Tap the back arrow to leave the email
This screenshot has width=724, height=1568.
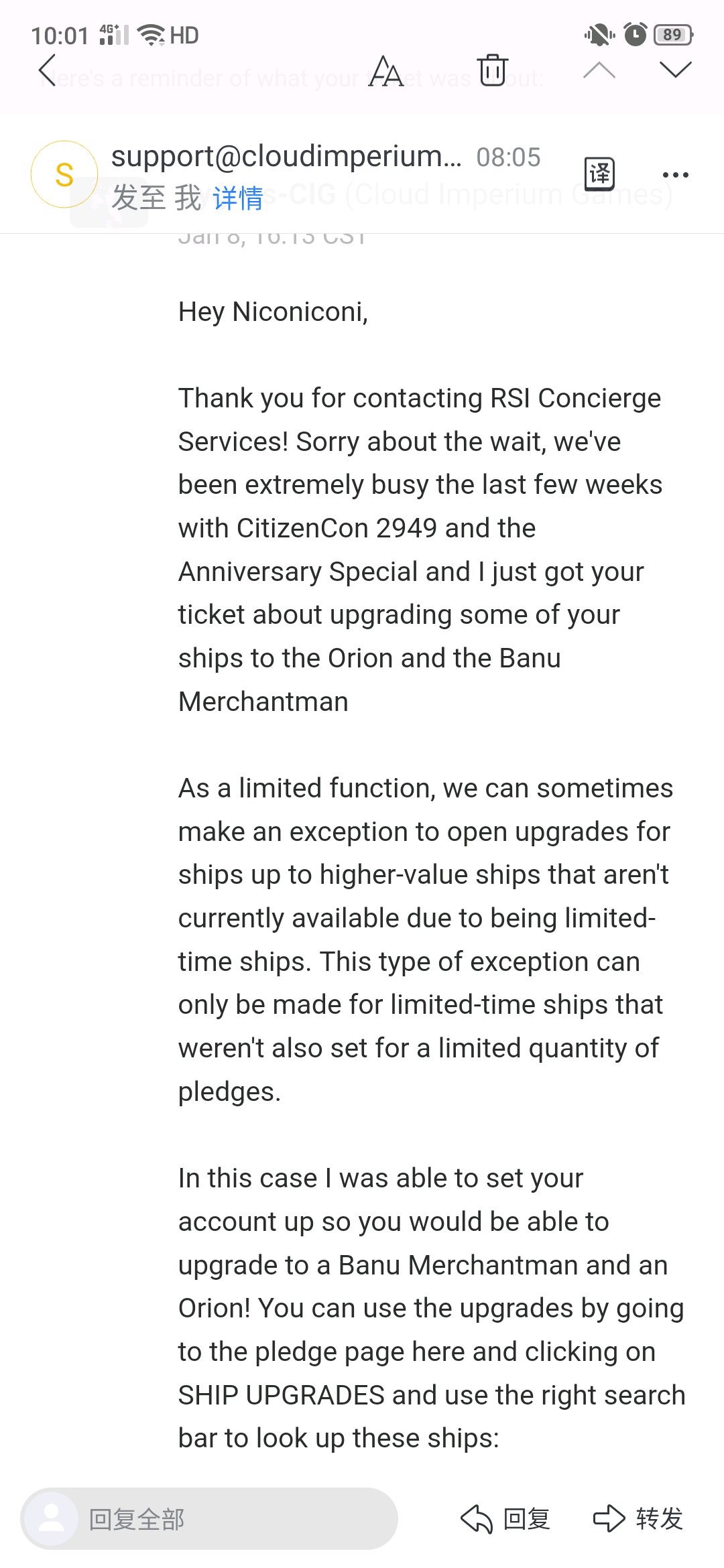[x=47, y=71]
